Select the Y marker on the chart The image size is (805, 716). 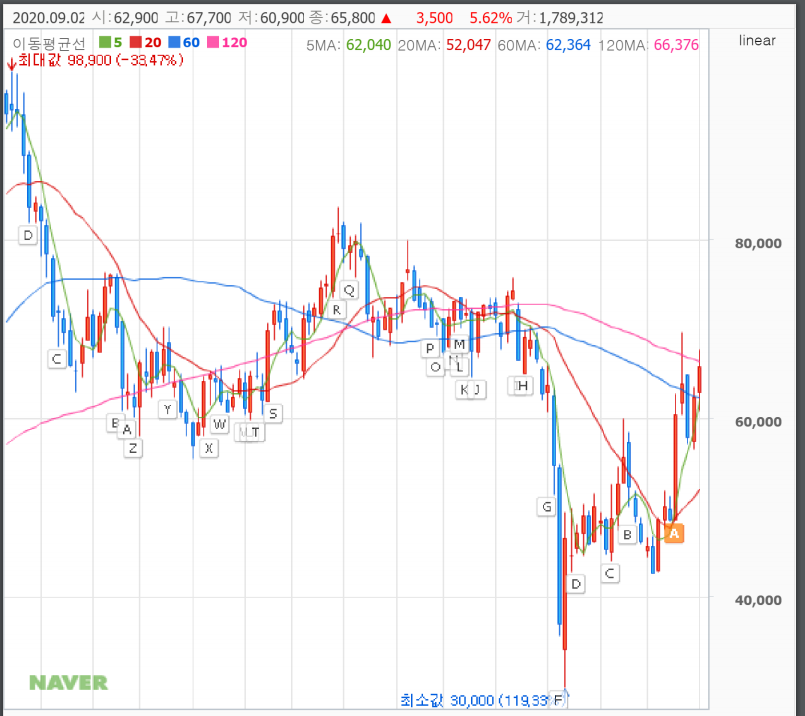(x=168, y=408)
